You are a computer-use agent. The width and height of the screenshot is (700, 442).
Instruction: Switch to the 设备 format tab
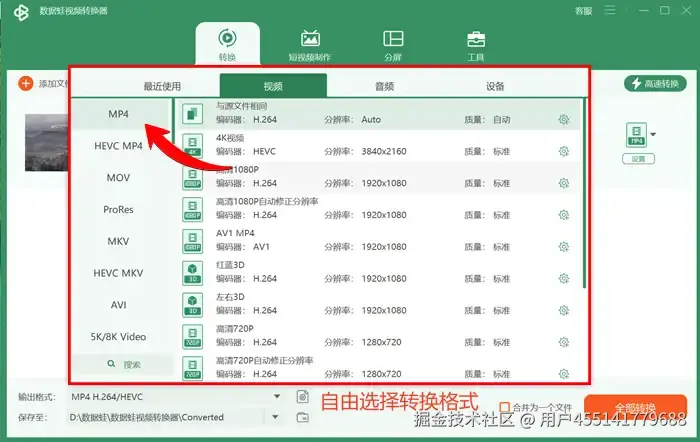coord(495,86)
